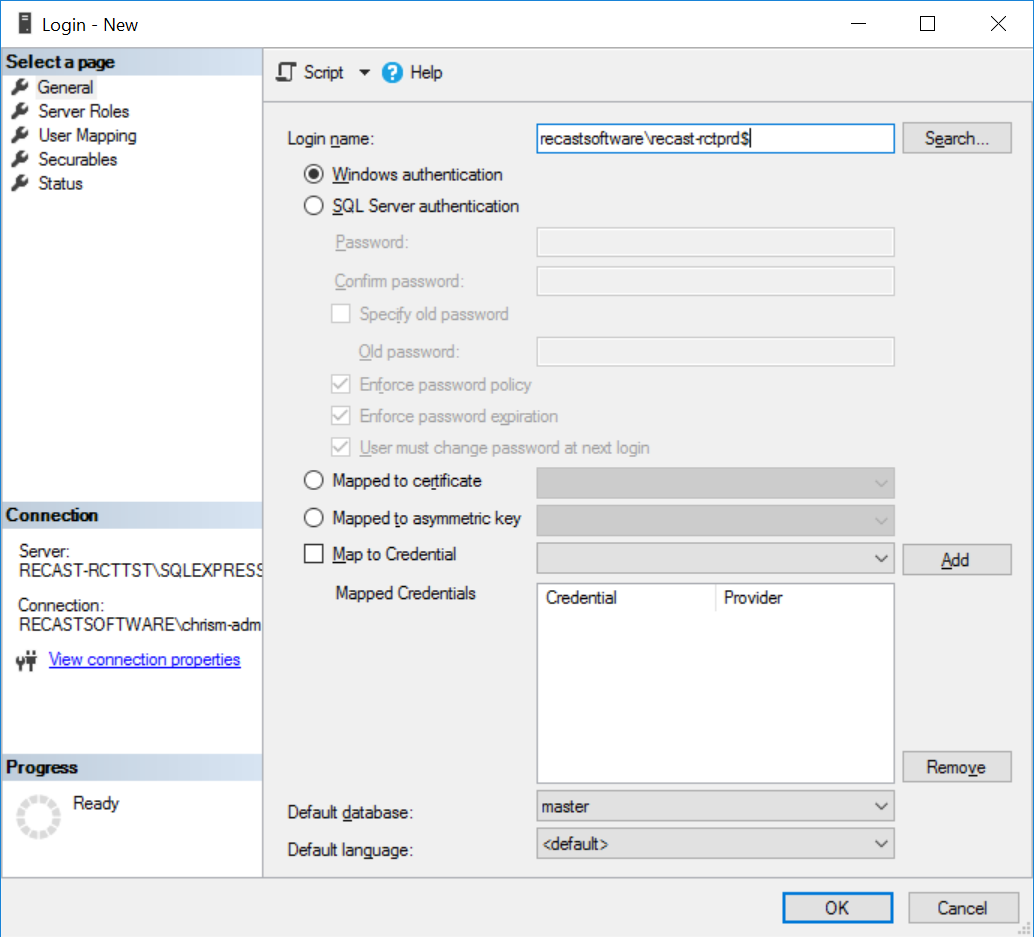Click the Search... button
1034x937 pixels.
point(956,138)
